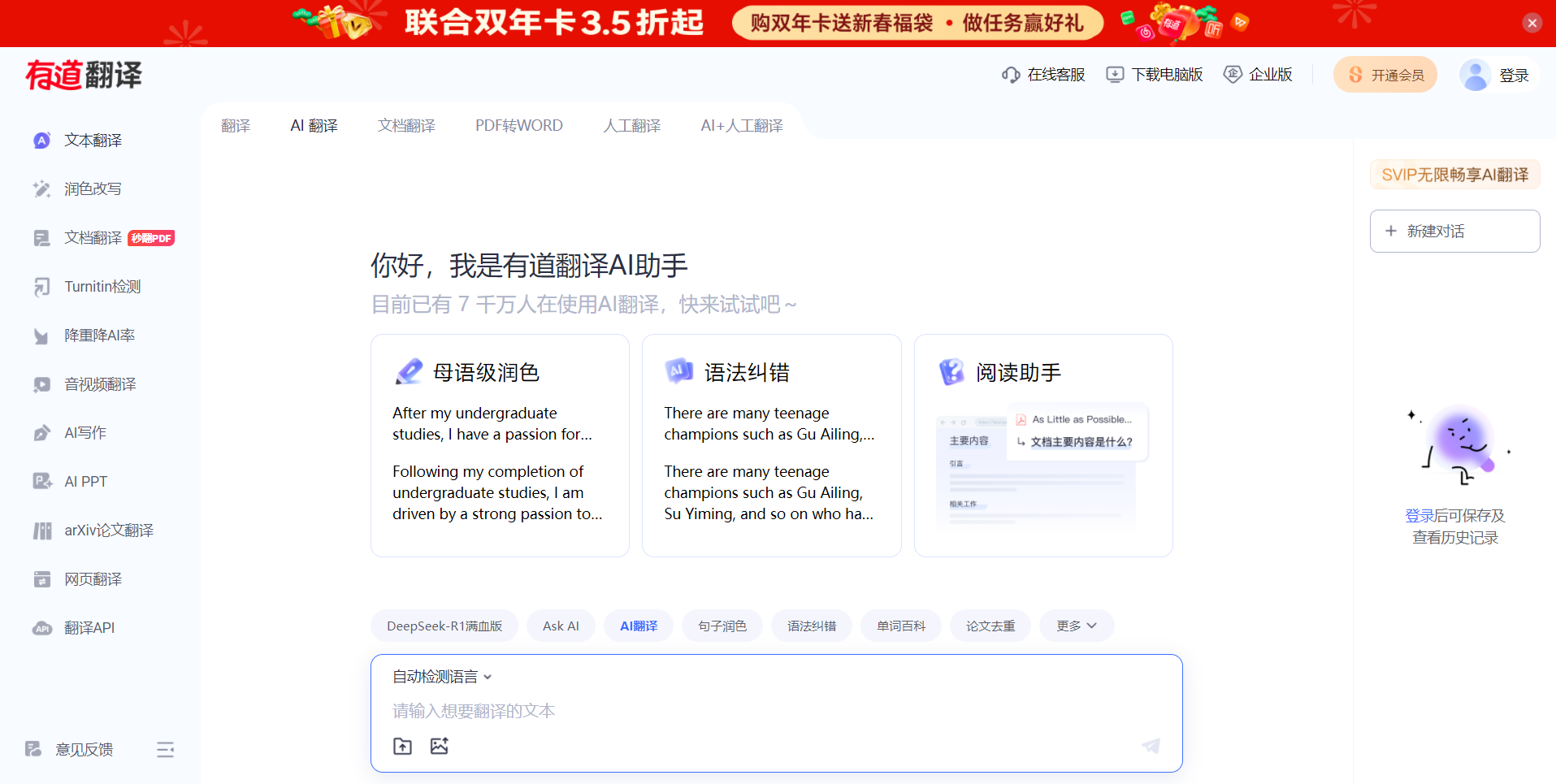1556x784 pixels.
Task: Click the 开通会员 membership button
Action: pos(1385,75)
